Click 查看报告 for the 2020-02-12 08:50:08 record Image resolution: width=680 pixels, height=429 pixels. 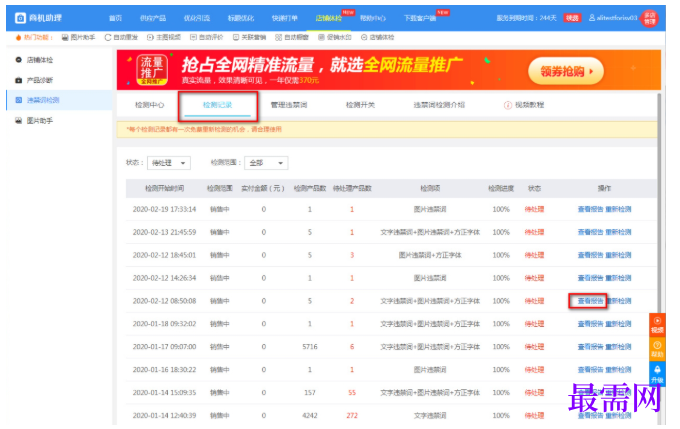click(590, 301)
